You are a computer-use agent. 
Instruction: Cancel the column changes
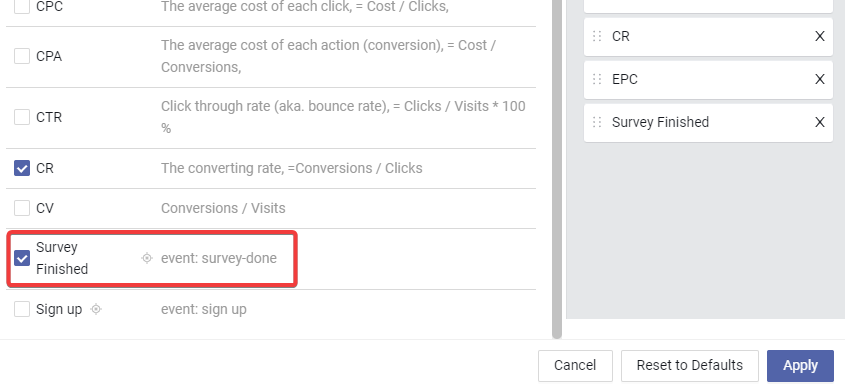(x=575, y=366)
